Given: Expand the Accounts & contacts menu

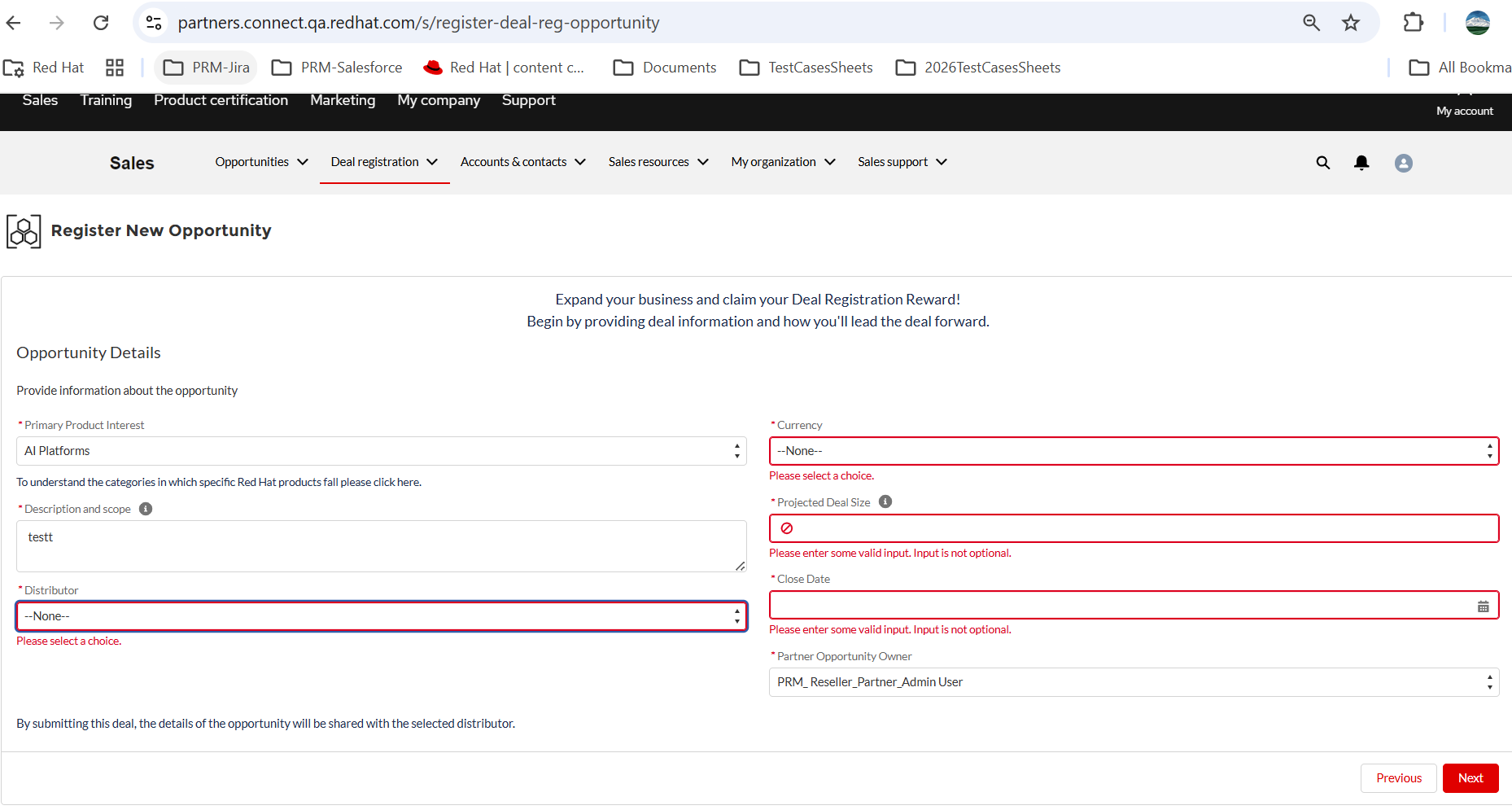Looking at the screenshot, I should (522, 162).
